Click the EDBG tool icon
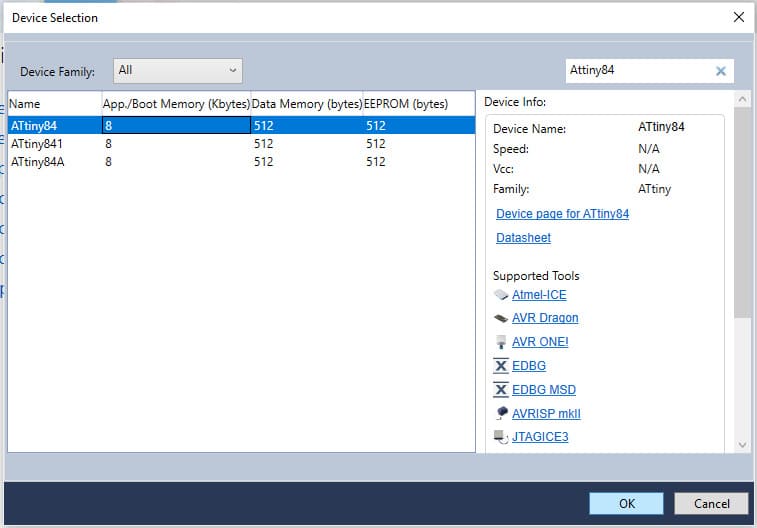 [501, 366]
